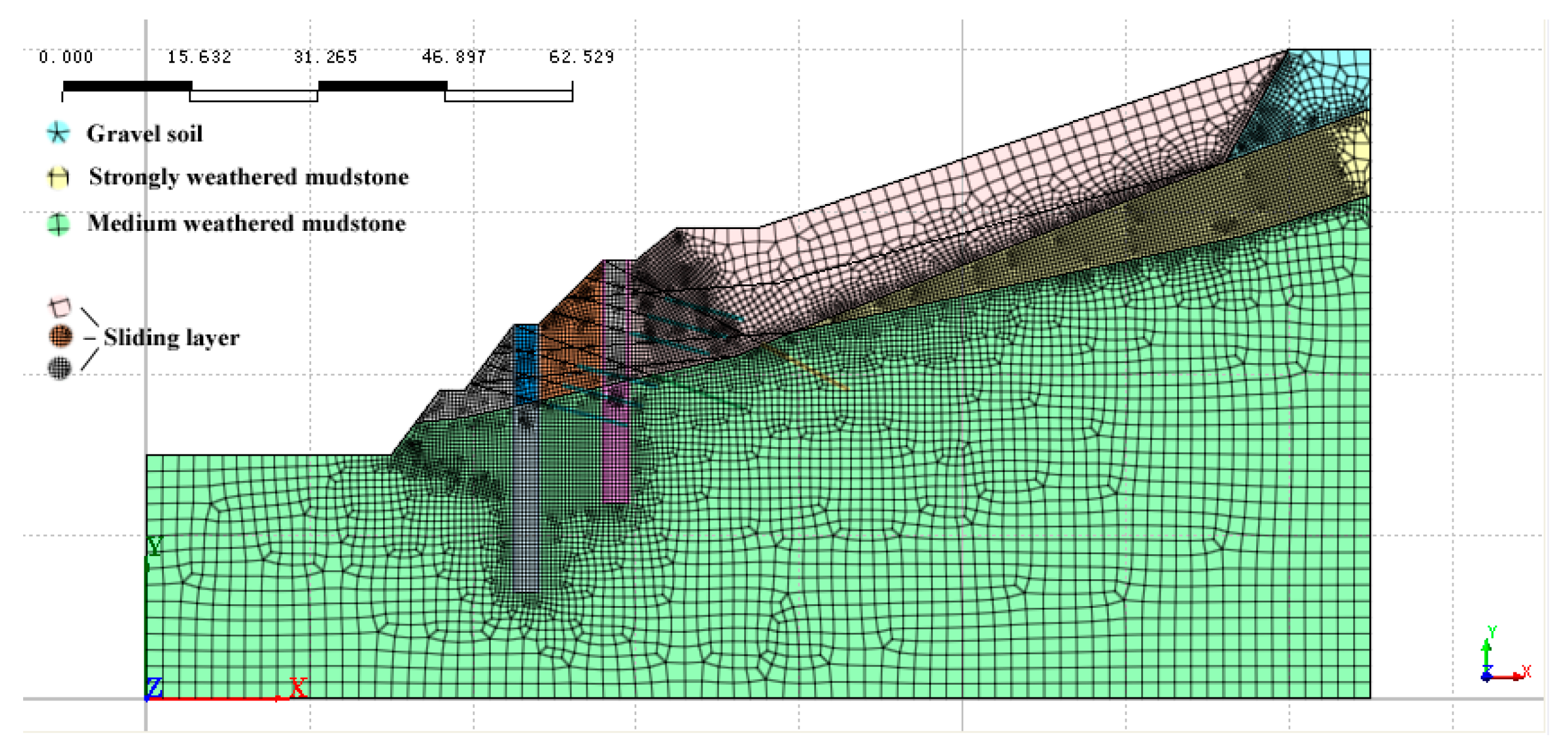Click the Medium weathered mudstone label

[246, 224]
